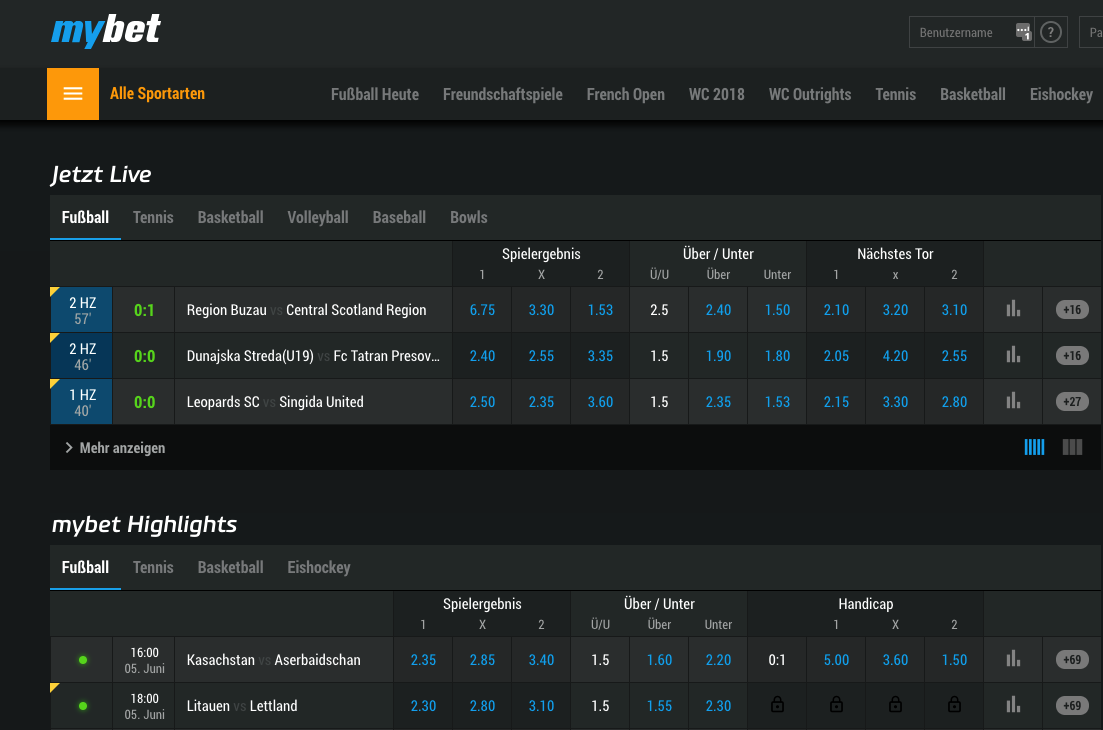Select Bowls tab under Jetzt Live
The width and height of the screenshot is (1103, 730).
[x=468, y=217]
